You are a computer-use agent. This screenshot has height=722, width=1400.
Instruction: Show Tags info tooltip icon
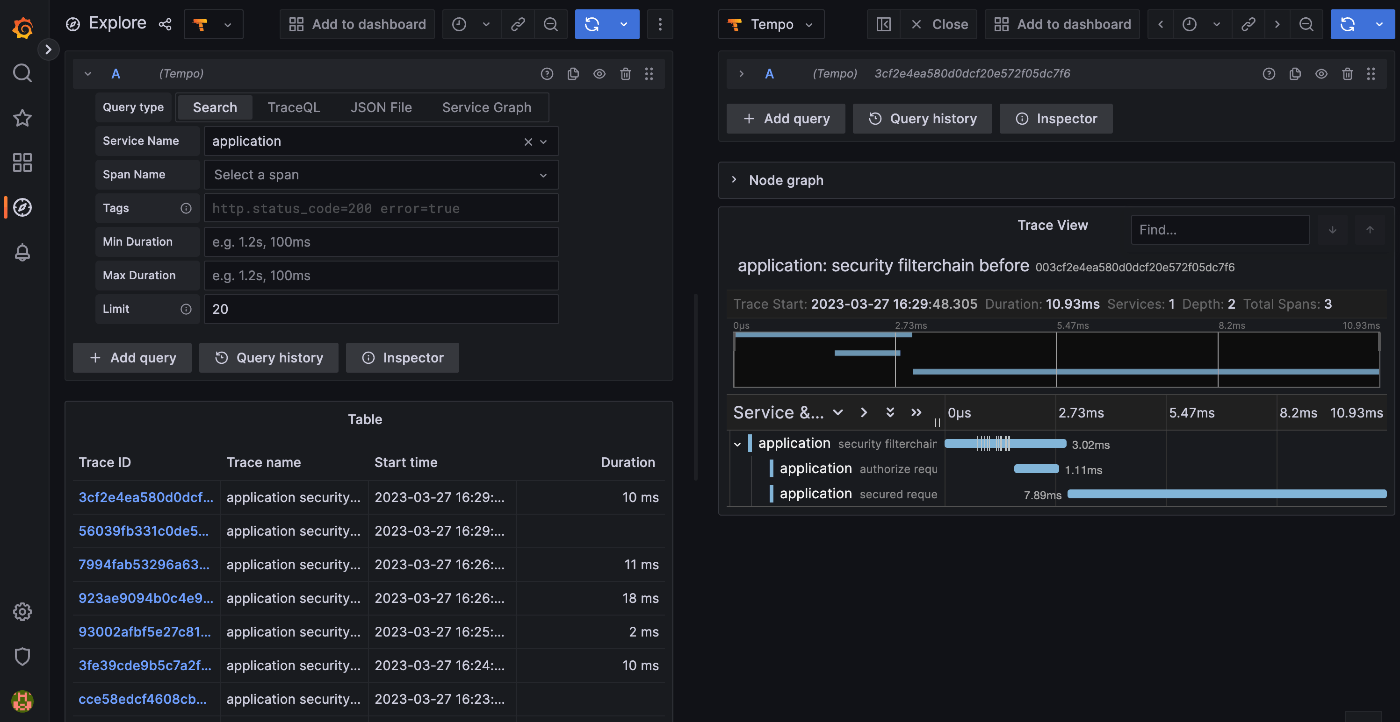[185, 208]
